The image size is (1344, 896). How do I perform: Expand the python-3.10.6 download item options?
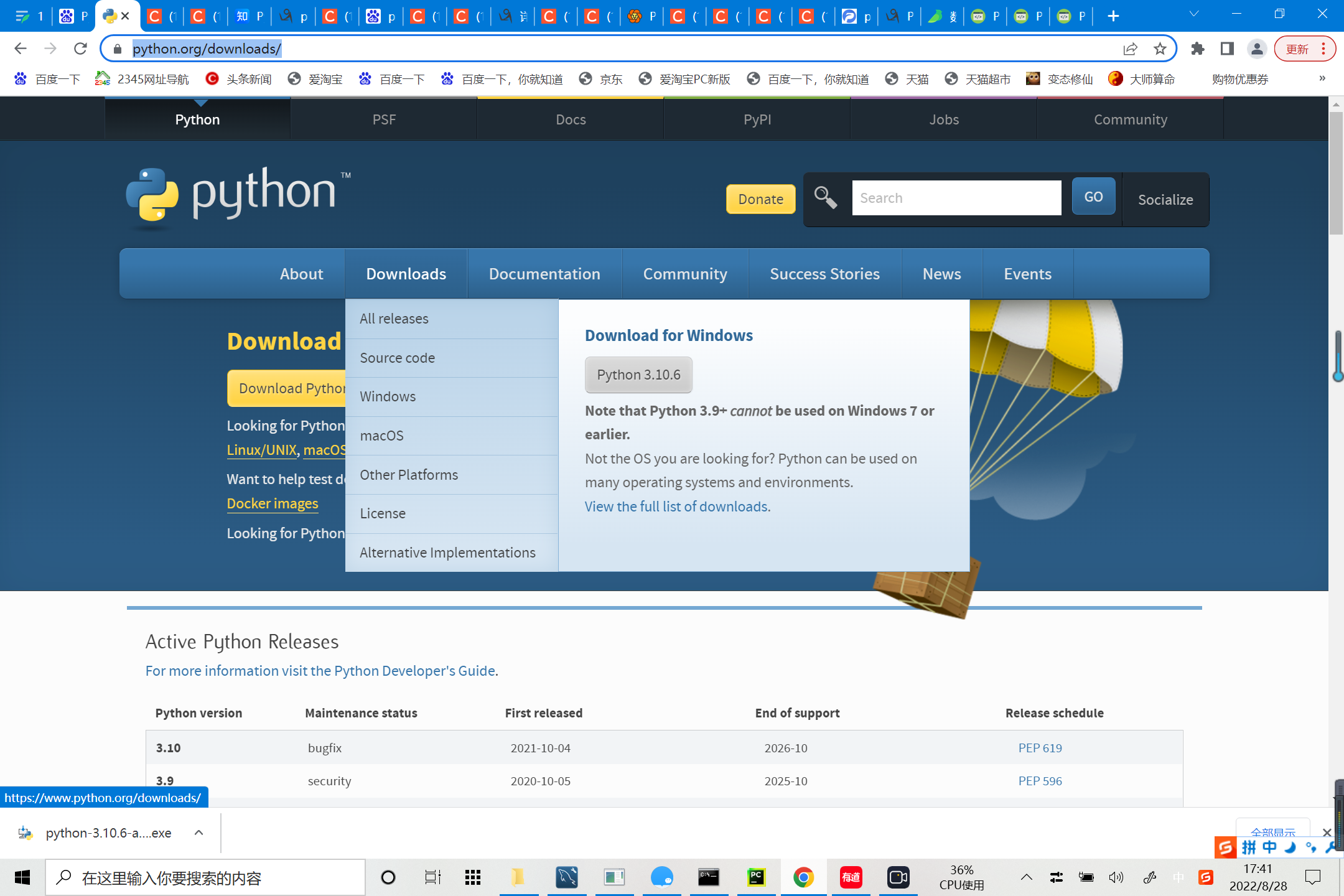(198, 833)
